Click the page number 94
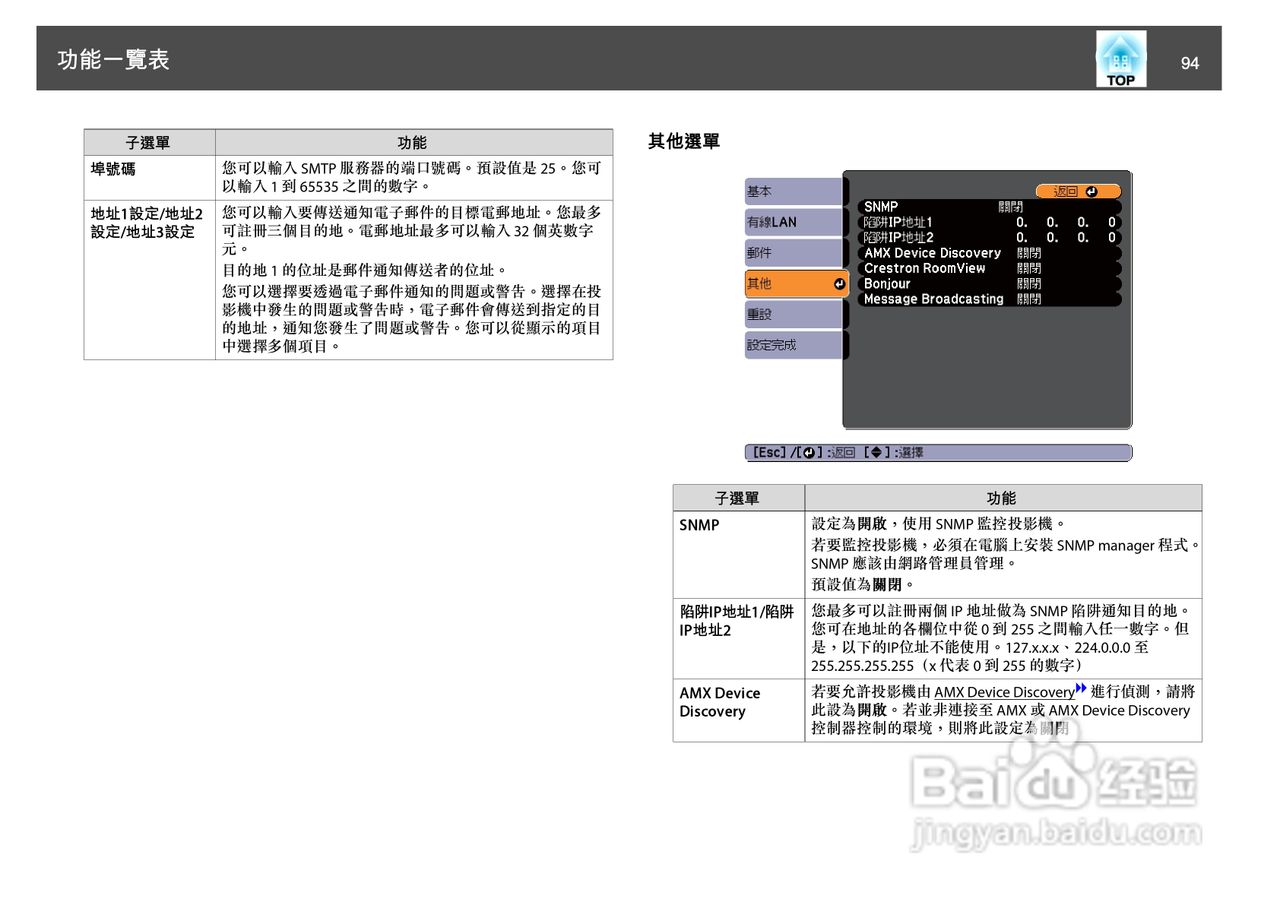 (x=1190, y=63)
